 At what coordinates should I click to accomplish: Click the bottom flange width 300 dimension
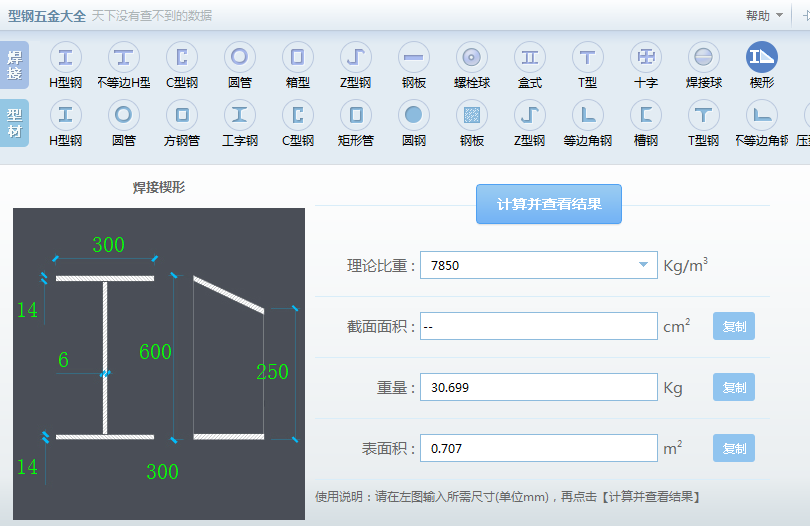(162, 472)
